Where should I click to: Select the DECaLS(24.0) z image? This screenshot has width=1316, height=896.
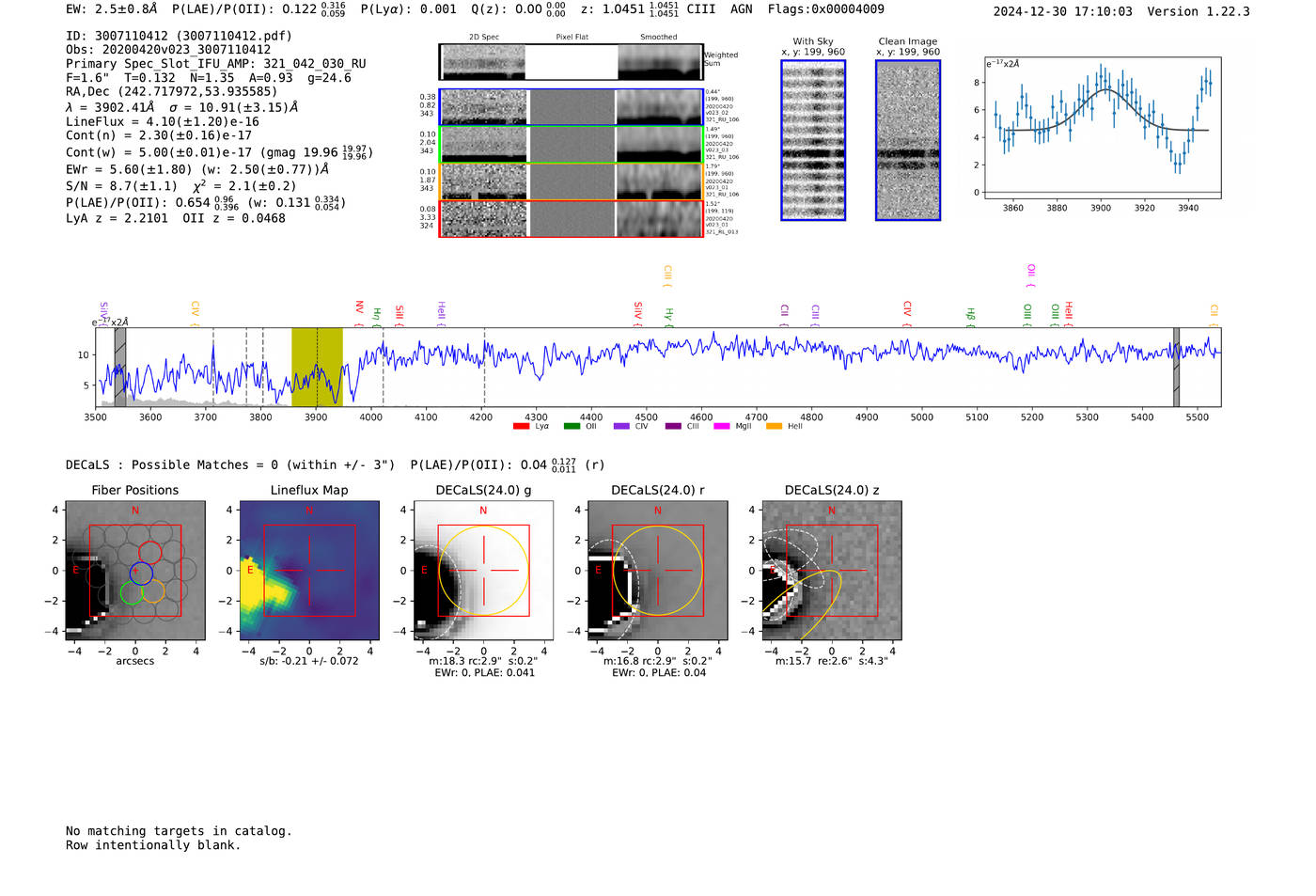832,571
